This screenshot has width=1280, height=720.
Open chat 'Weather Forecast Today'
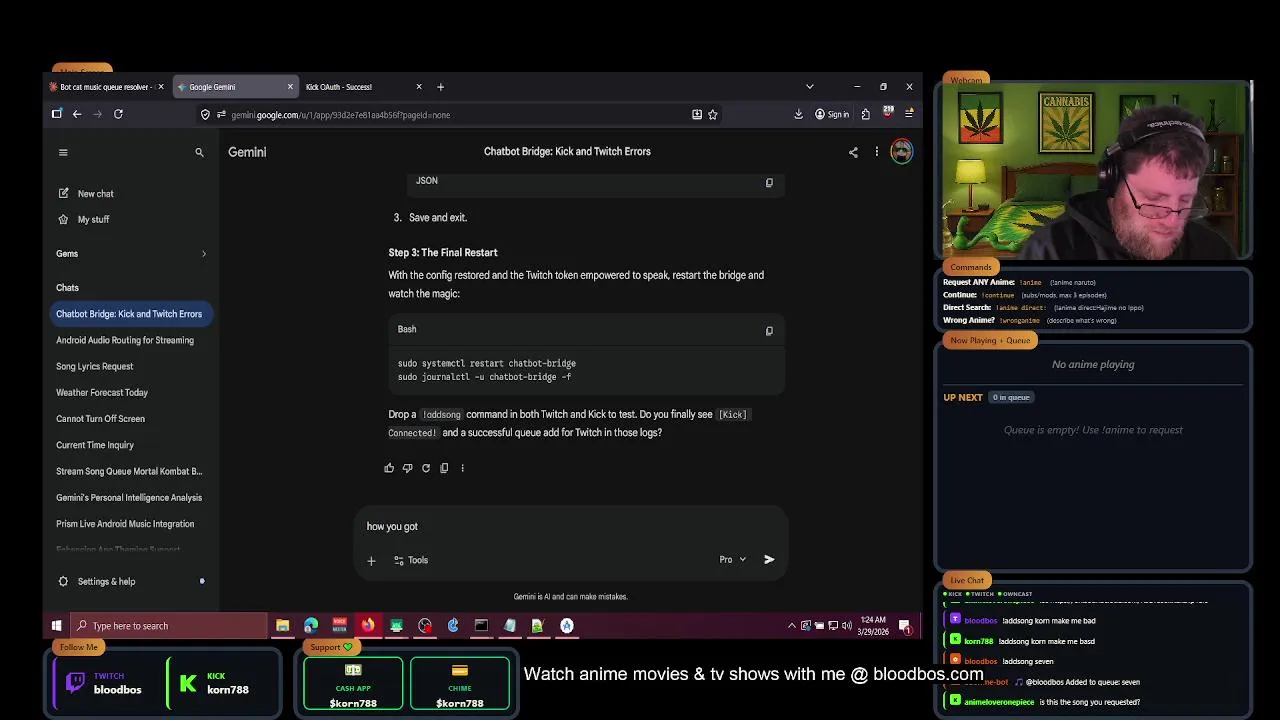pos(102,392)
